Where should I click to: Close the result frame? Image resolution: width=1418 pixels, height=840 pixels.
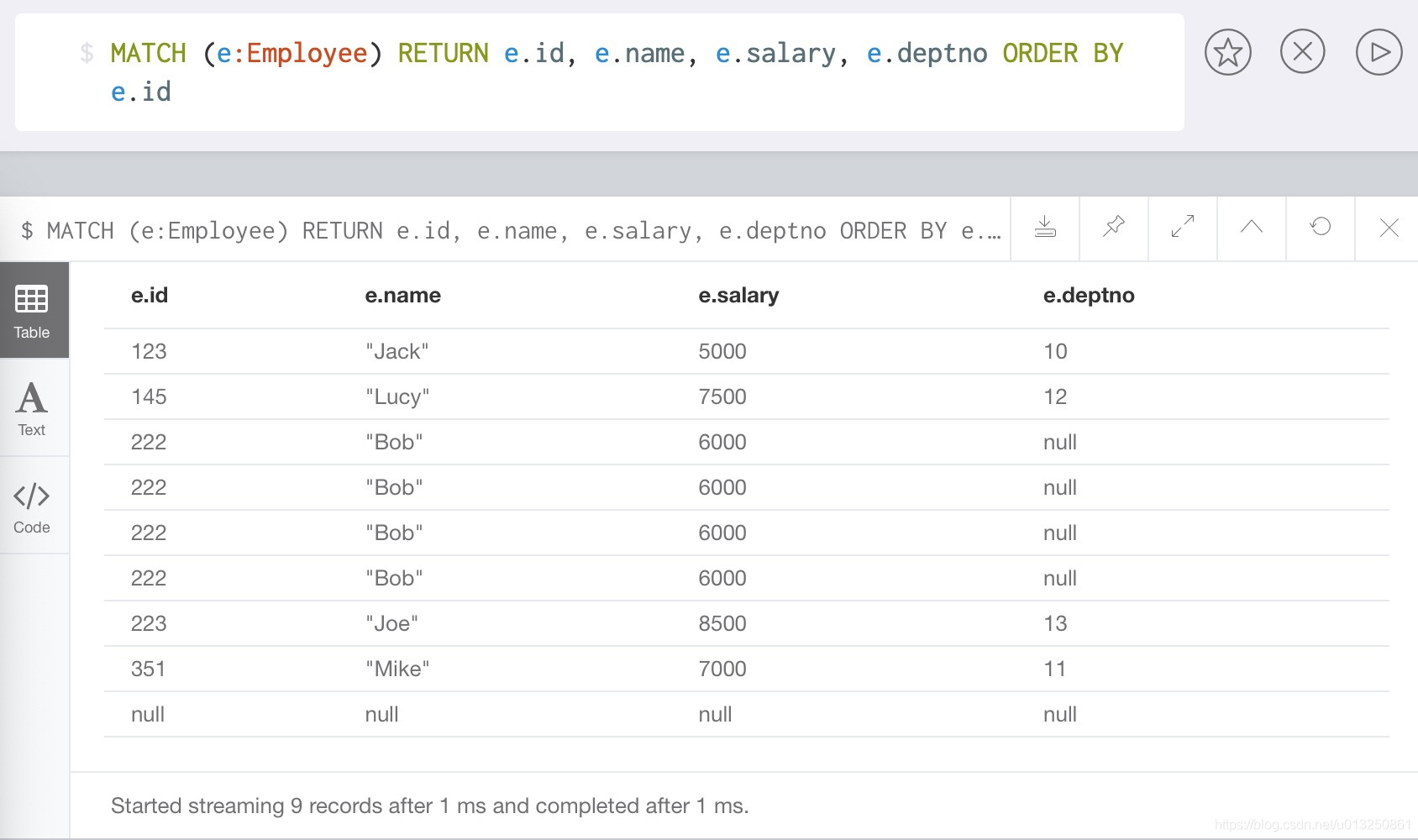tap(1389, 227)
